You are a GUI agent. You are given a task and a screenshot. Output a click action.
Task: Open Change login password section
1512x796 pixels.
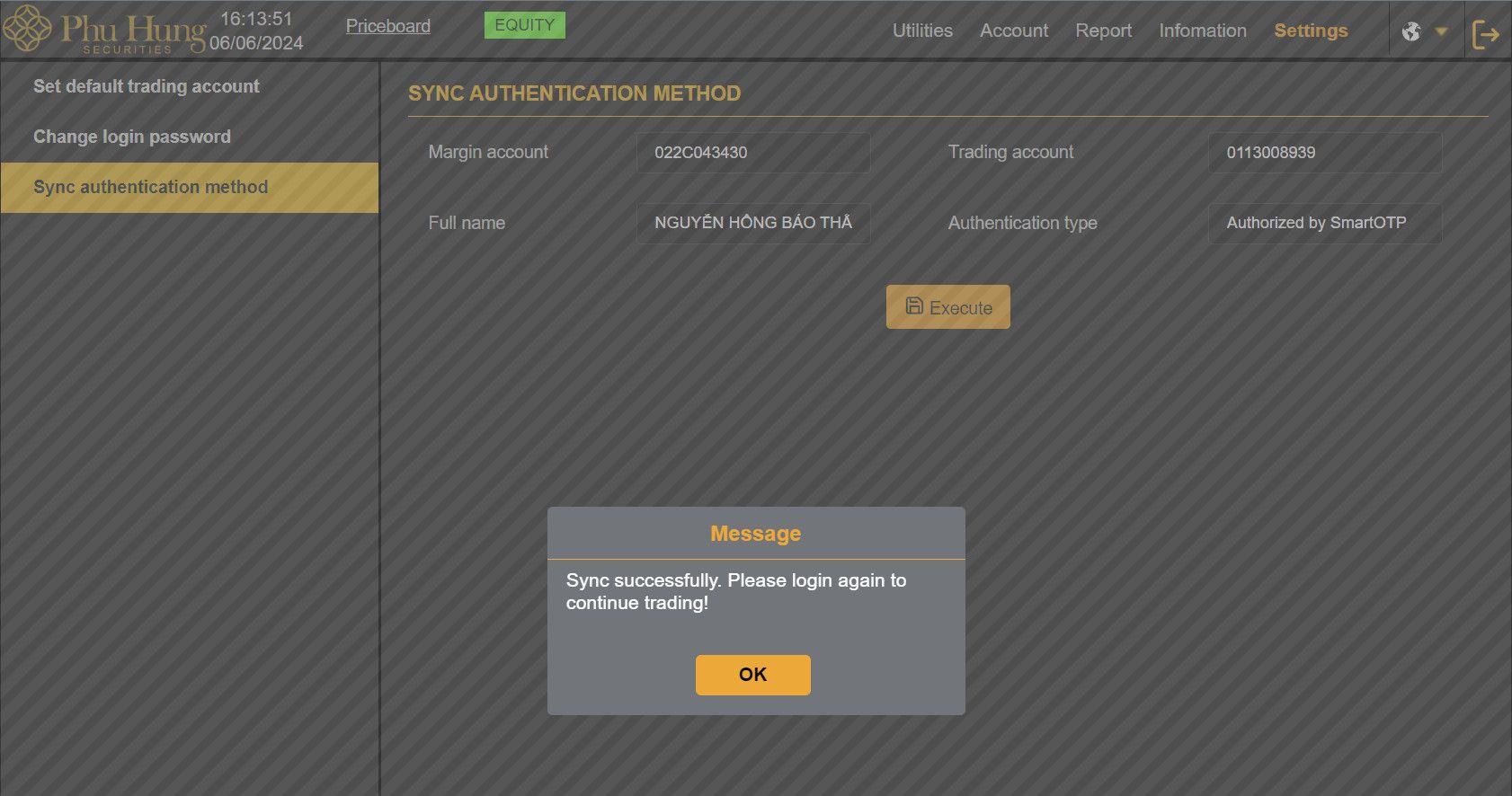coord(132,137)
